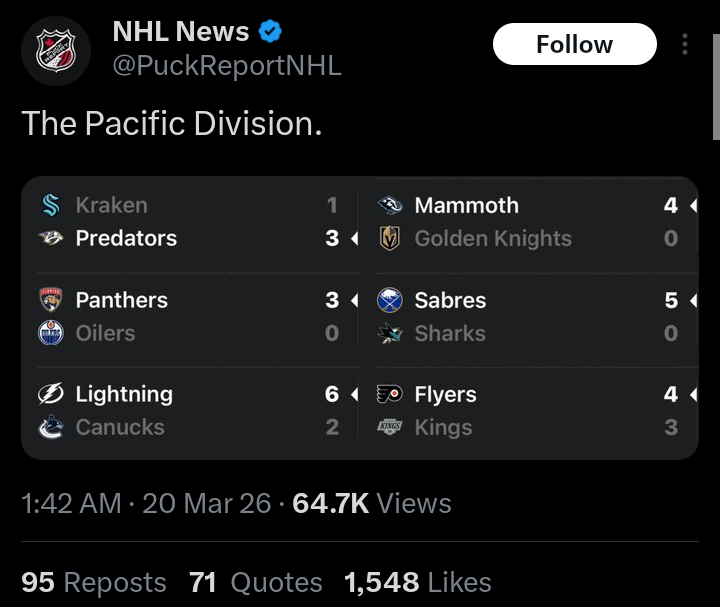
Task: Click the Nashville Predators team logo
Action: coord(50,238)
